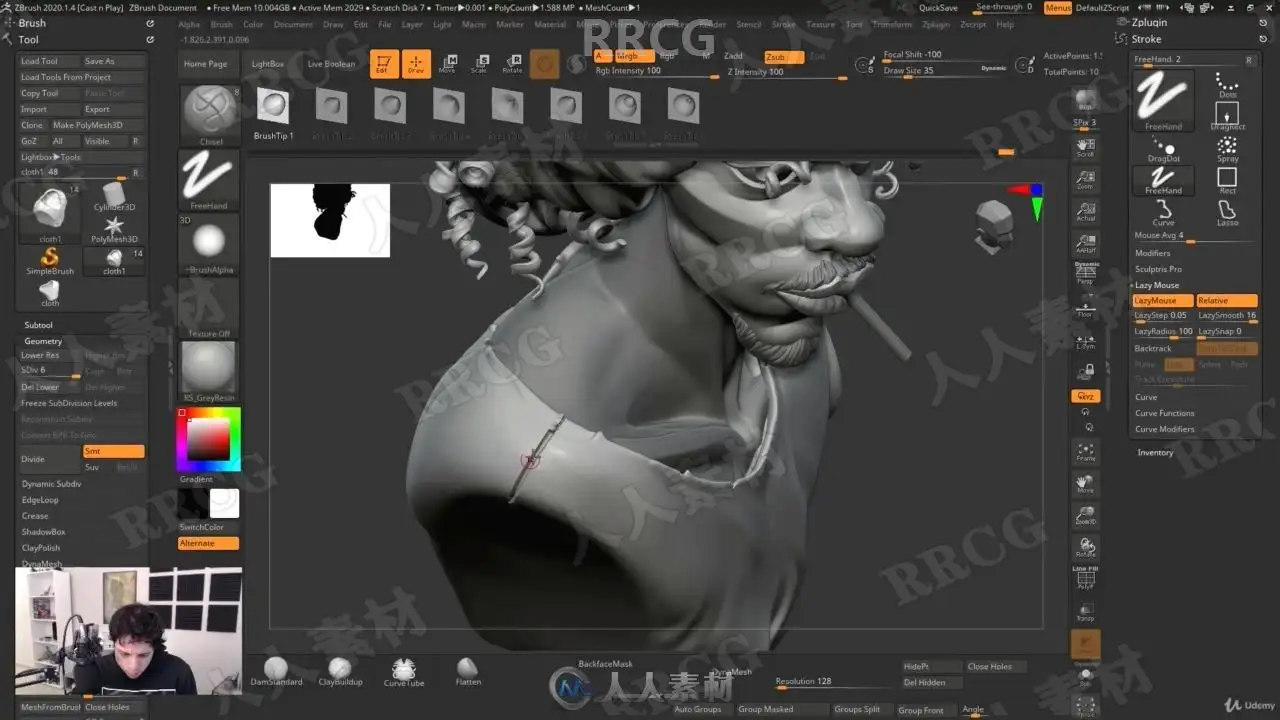Expand the stroke Modifiers section
The width and height of the screenshot is (1280, 720).
click(x=1152, y=253)
